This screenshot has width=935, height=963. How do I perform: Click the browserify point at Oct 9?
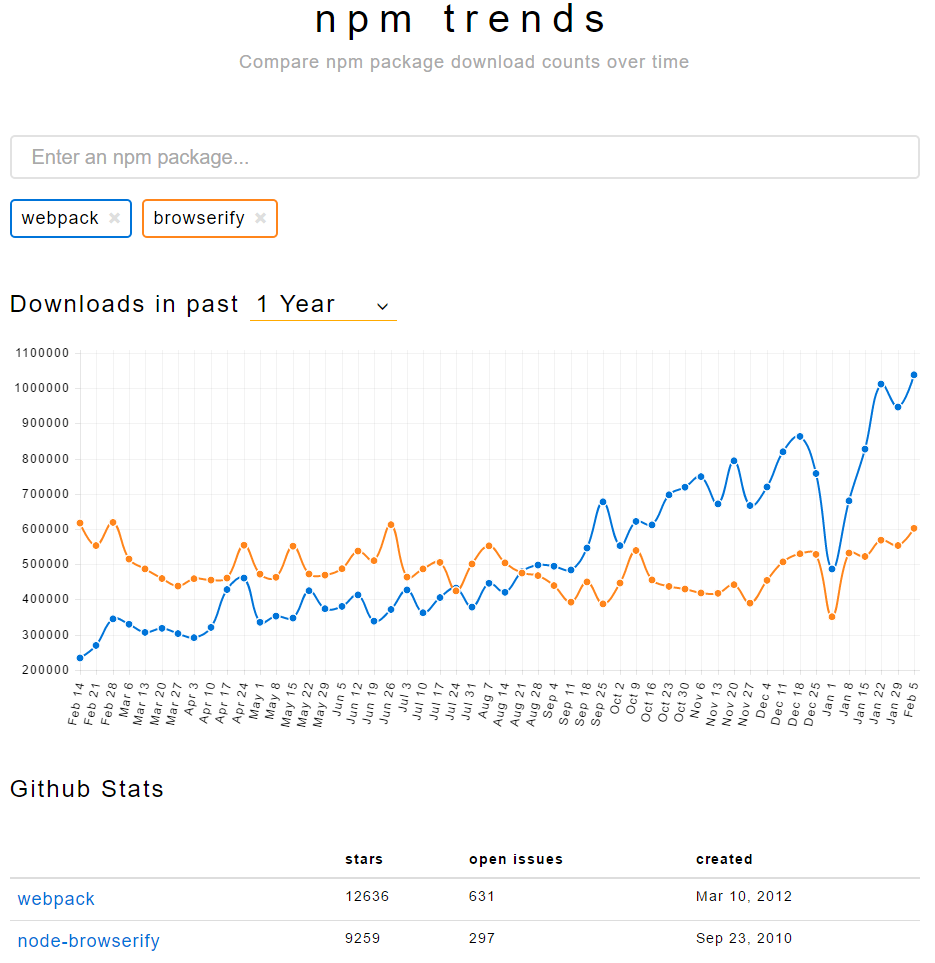[x=636, y=550]
